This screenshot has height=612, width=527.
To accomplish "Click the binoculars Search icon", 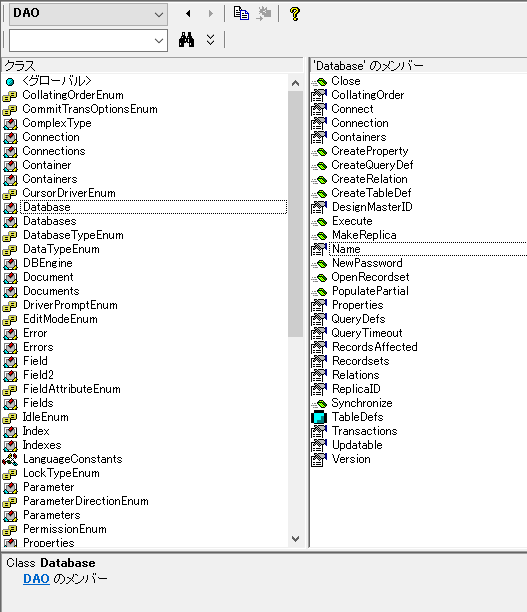I will click(187, 40).
